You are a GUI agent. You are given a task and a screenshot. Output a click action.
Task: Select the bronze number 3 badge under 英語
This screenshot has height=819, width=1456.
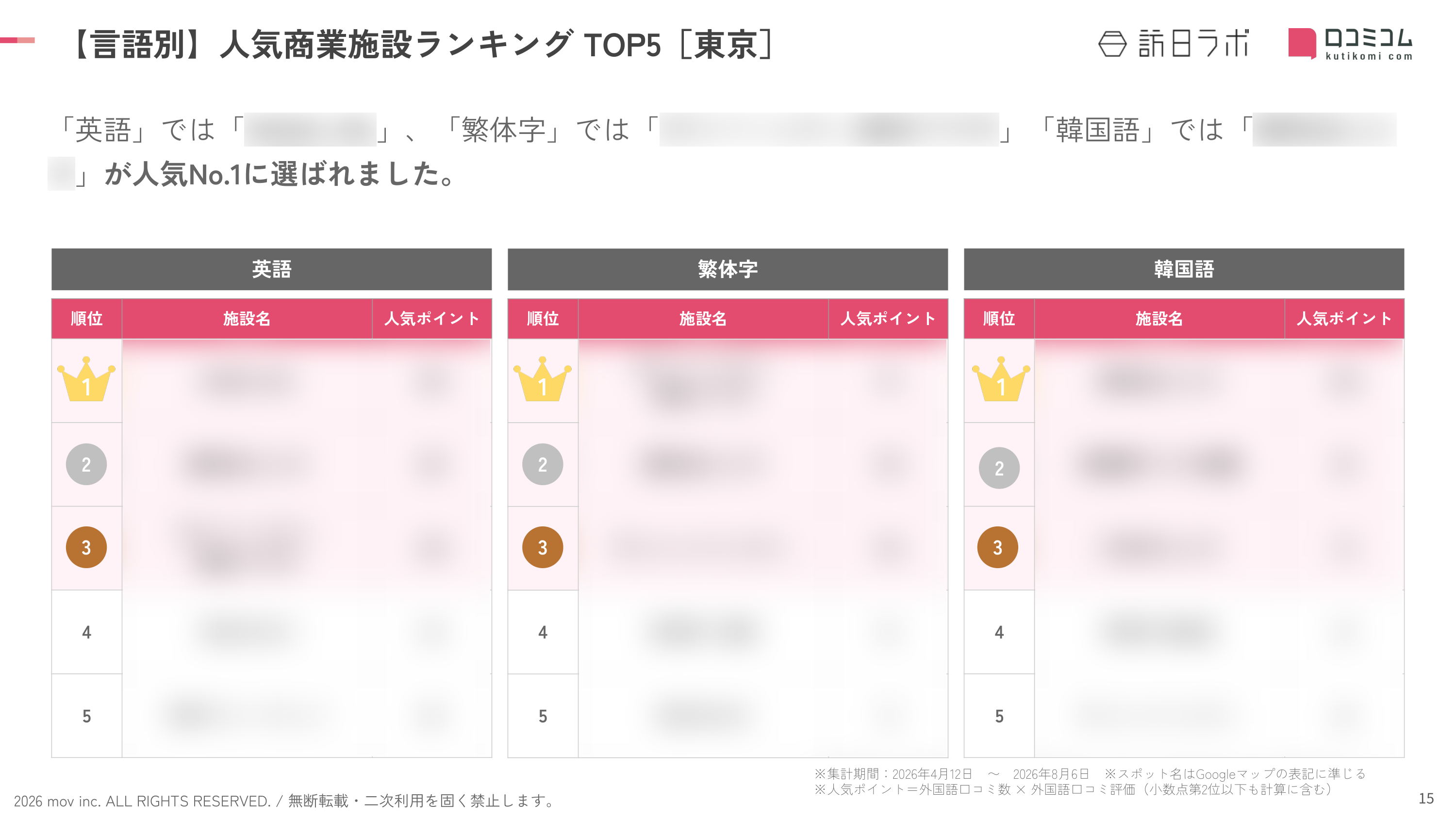point(86,548)
